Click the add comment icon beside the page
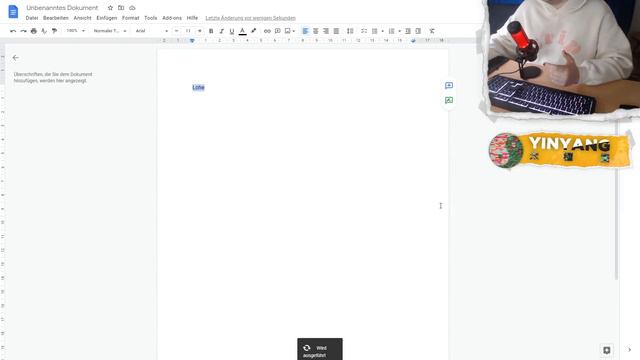This screenshot has height=360, width=640. (x=449, y=85)
